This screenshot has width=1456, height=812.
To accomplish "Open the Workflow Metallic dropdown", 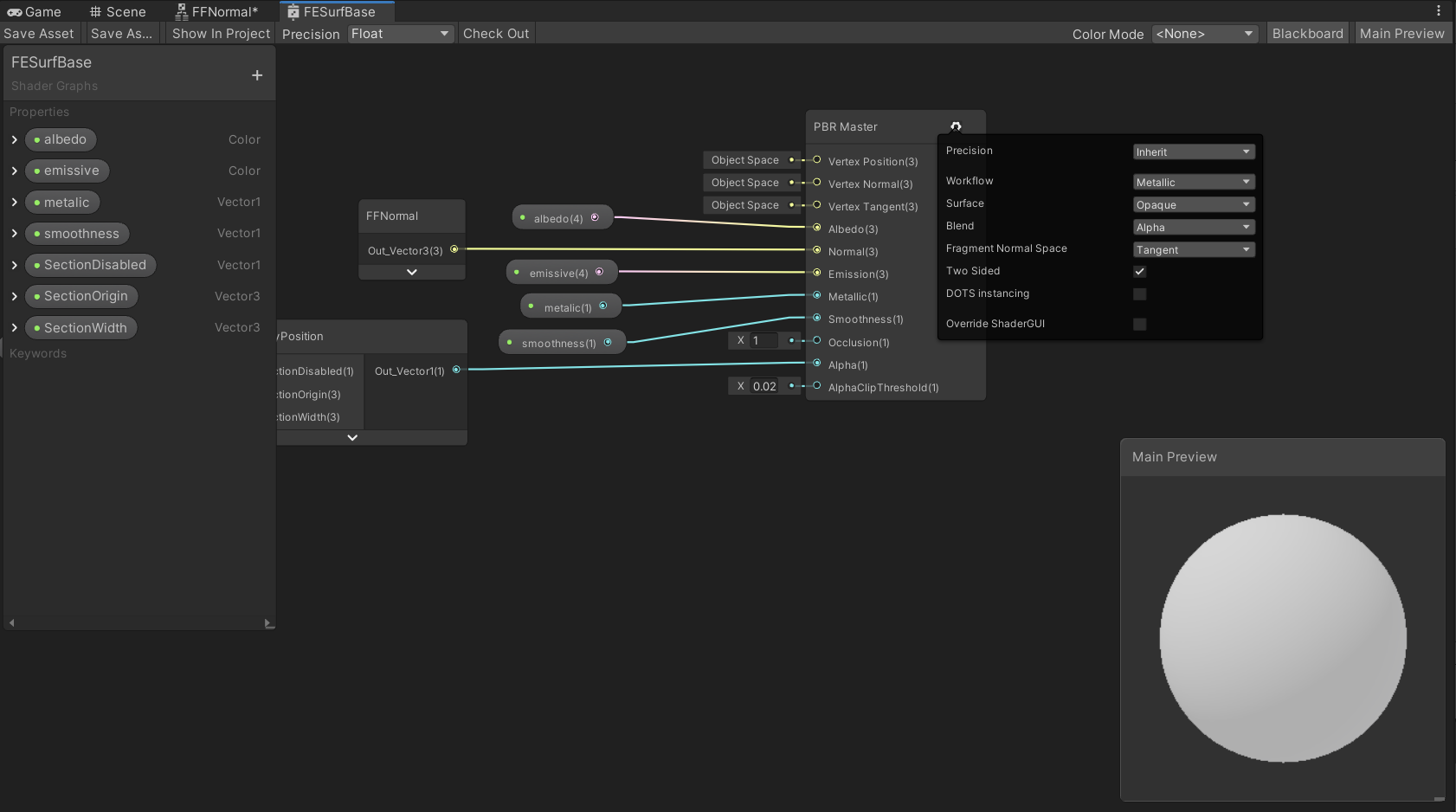I will pyautogui.click(x=1192, y=181).
